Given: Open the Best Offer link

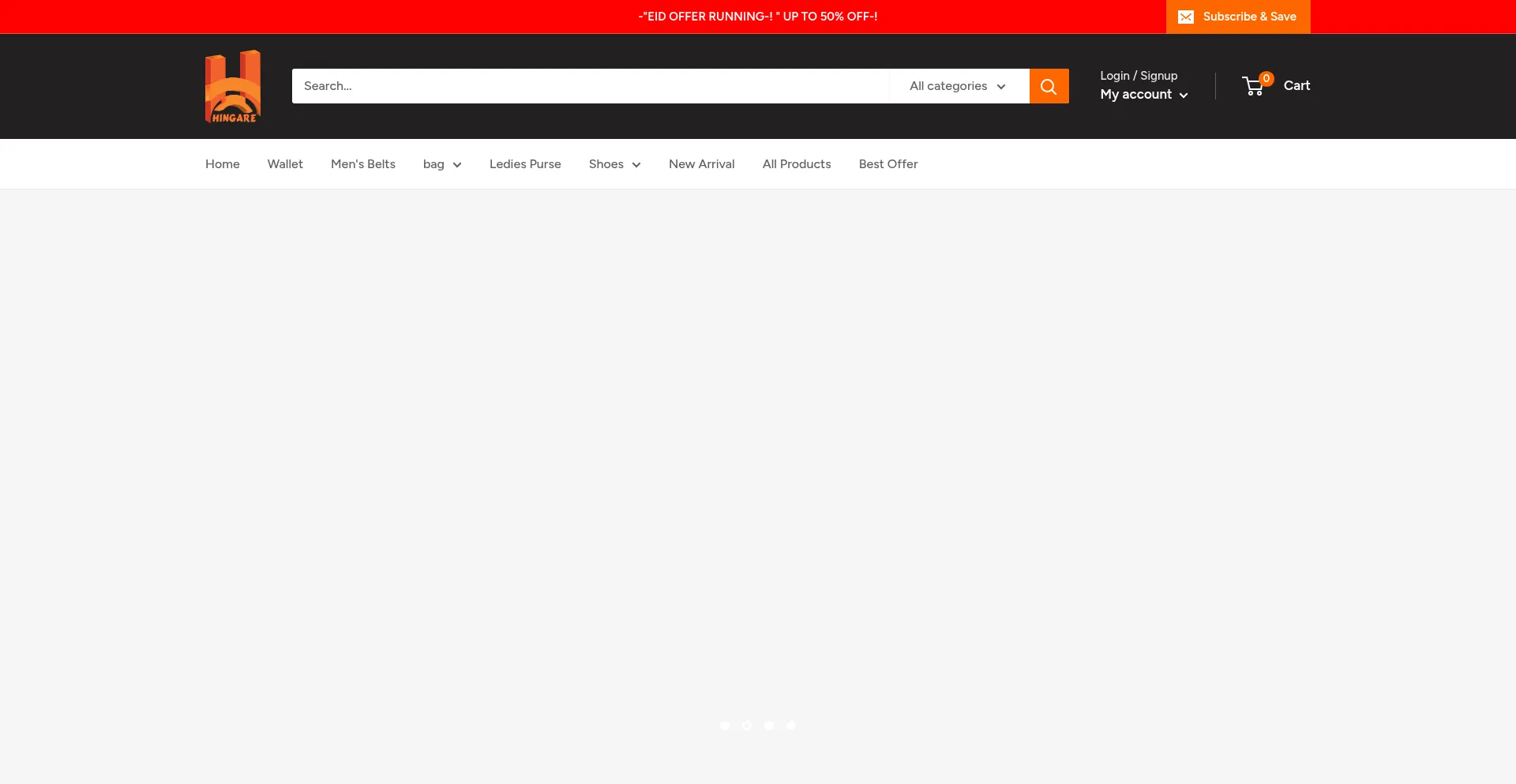Looking at the screenshot, I should (888, 164).
